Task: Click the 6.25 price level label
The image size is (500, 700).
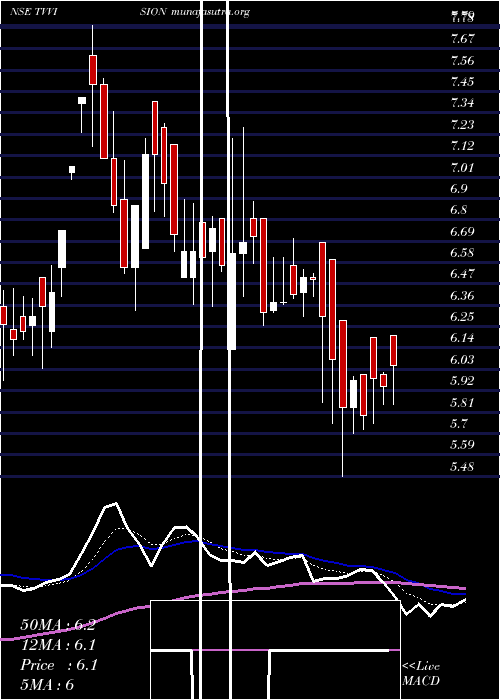Action: click(x=462, y=317)
